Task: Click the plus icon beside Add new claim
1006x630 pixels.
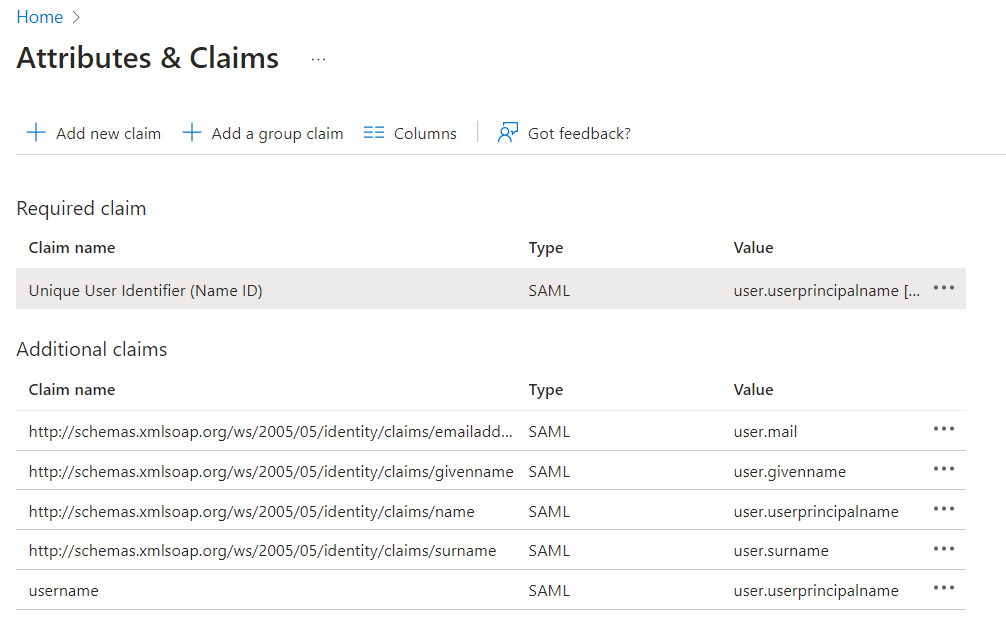Action: 36,132
